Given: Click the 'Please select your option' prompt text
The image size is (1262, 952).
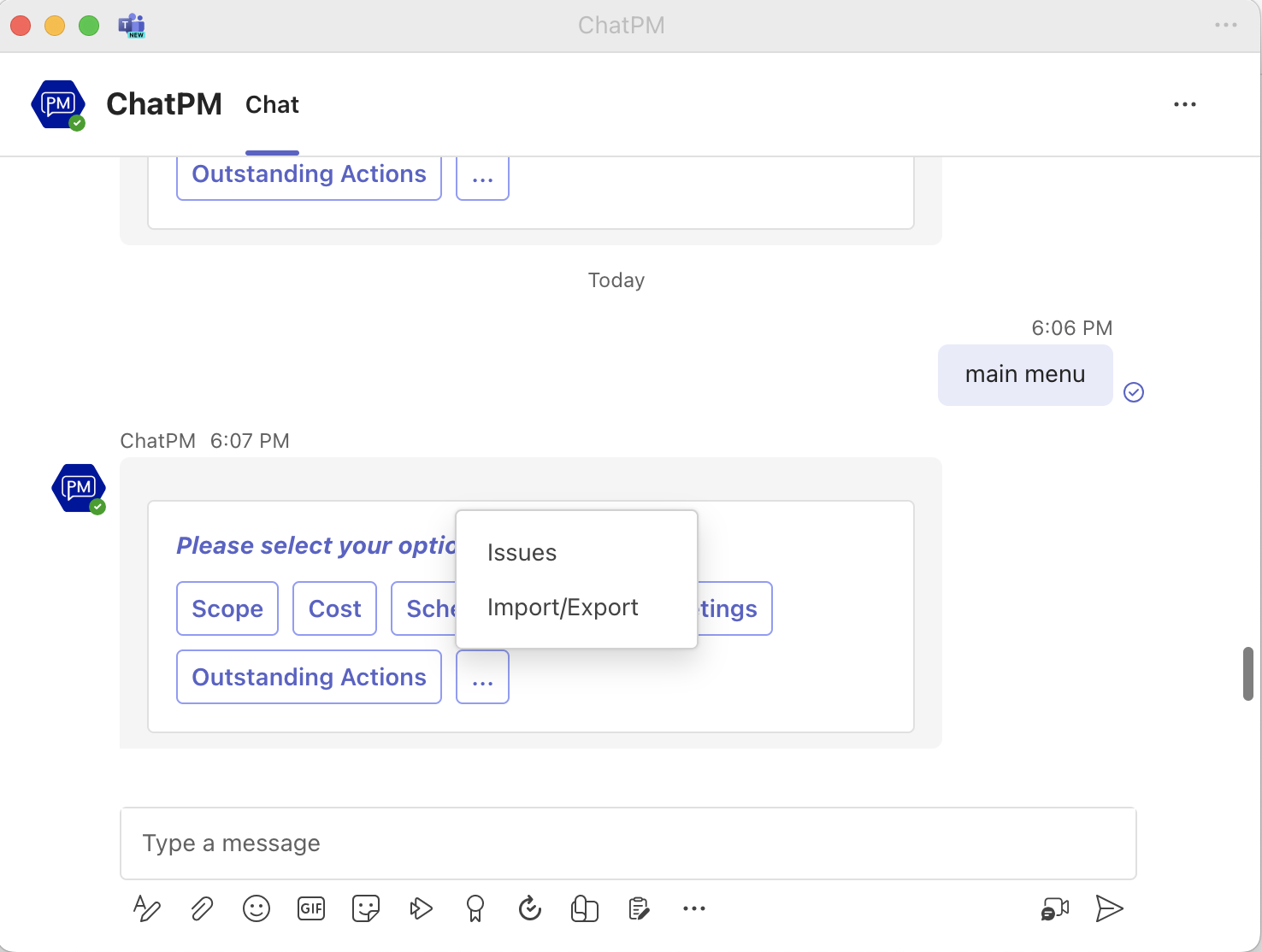Looking at the screenshot, I should pos(316,545).
